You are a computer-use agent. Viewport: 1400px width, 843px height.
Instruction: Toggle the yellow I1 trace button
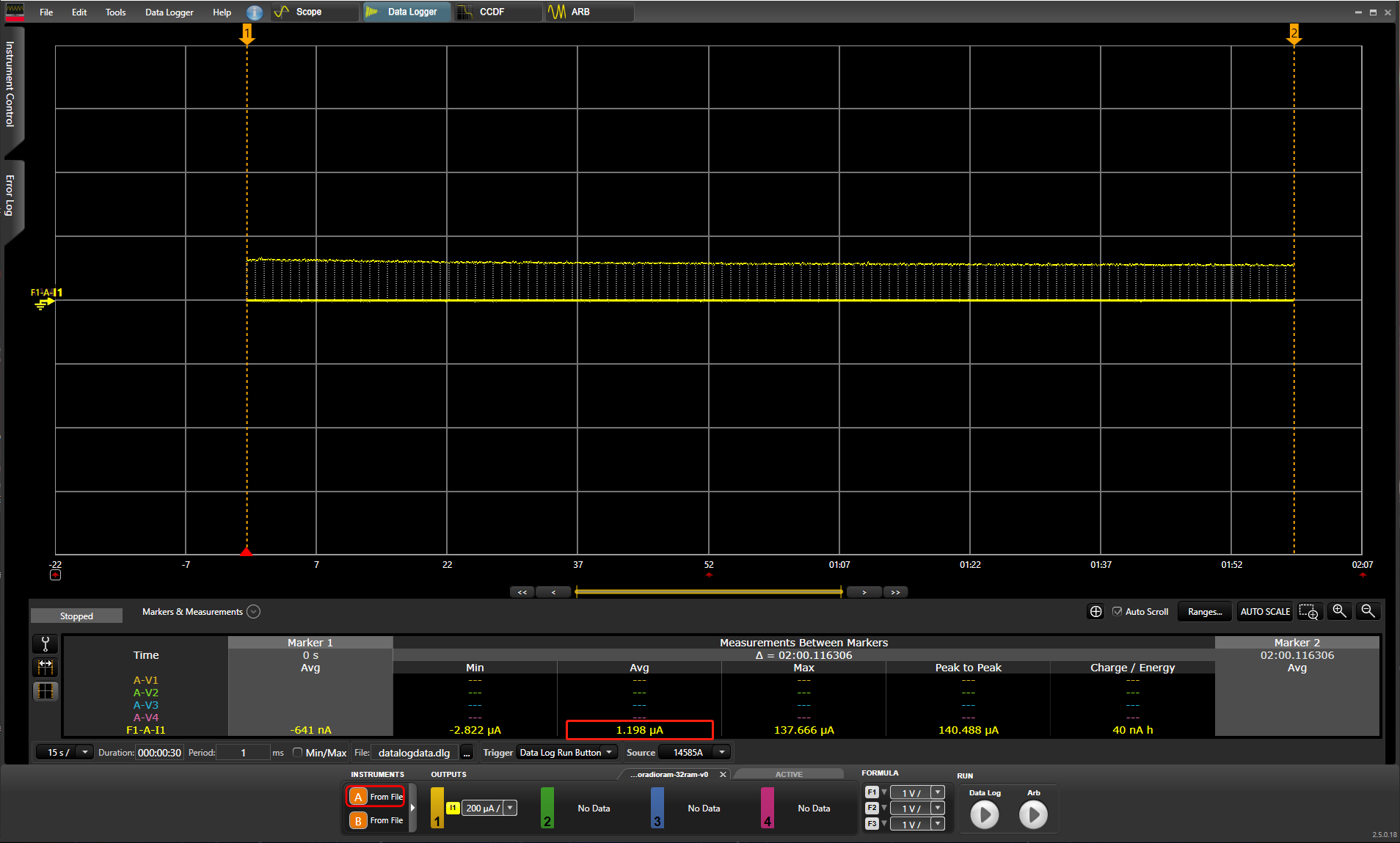[453, 808]
